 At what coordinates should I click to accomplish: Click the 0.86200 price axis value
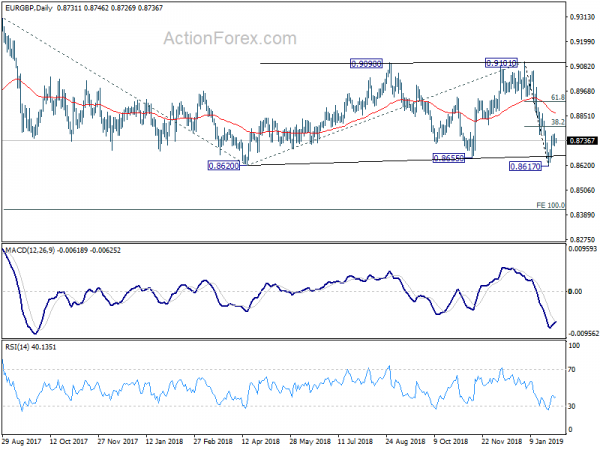click(x=582, y=165)
